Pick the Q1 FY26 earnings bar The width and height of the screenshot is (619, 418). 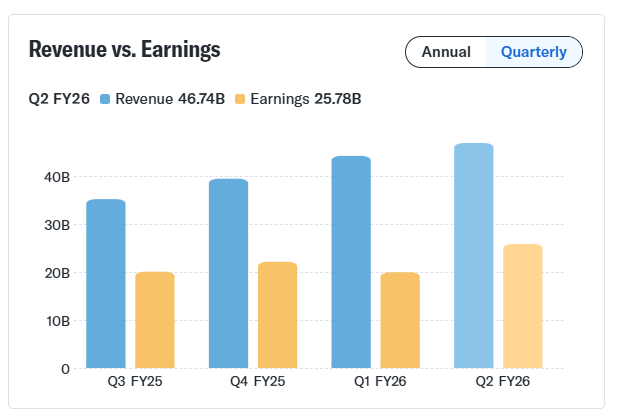coord(400,319)
